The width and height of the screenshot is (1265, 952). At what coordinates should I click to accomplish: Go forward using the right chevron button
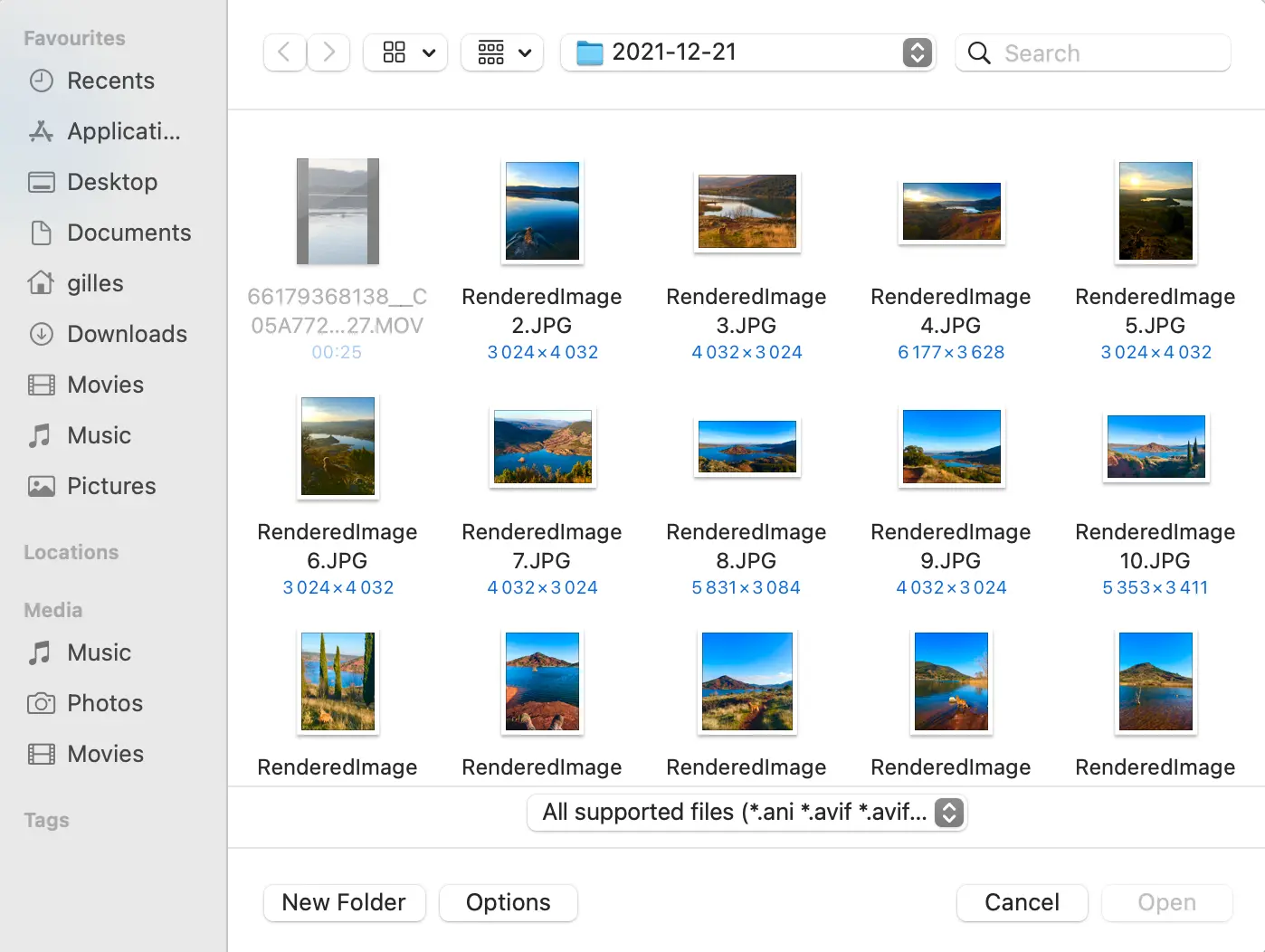point(329,52)
